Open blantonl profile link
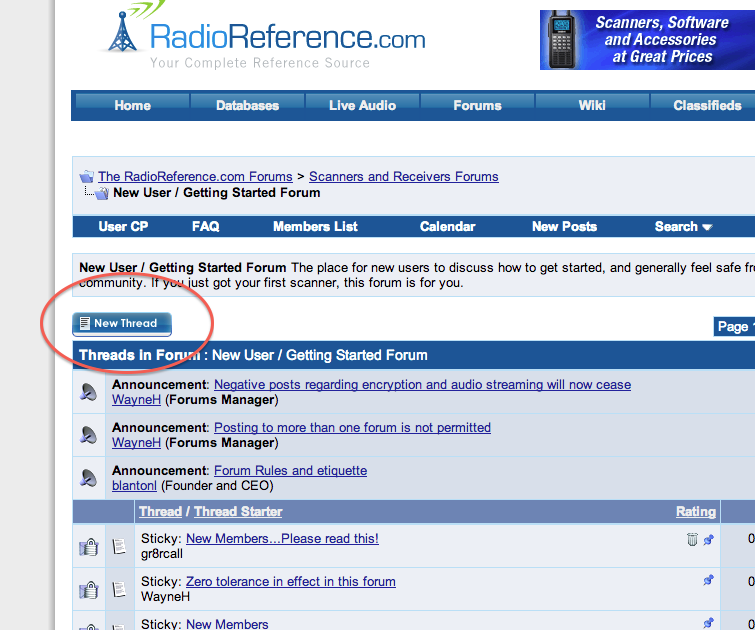The height and width of the screenshot is (630, 755). pyautogui.click(x=134, y=486)
